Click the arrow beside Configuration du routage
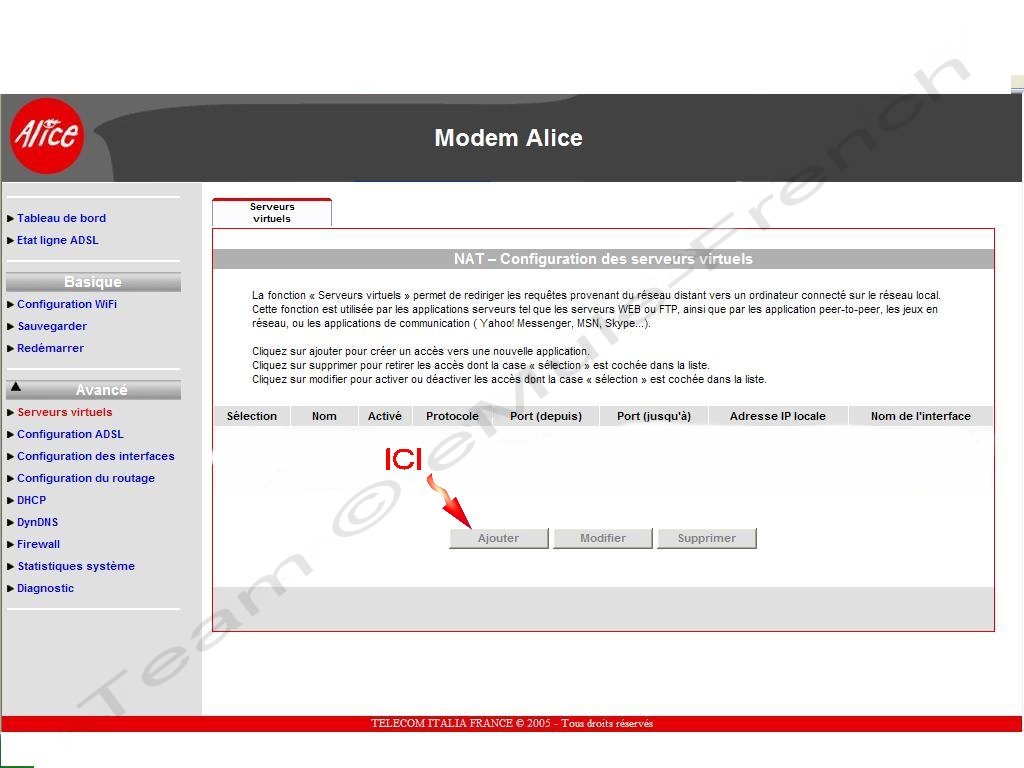Screen dimensions: 1024x768 [x=10, y=479]
